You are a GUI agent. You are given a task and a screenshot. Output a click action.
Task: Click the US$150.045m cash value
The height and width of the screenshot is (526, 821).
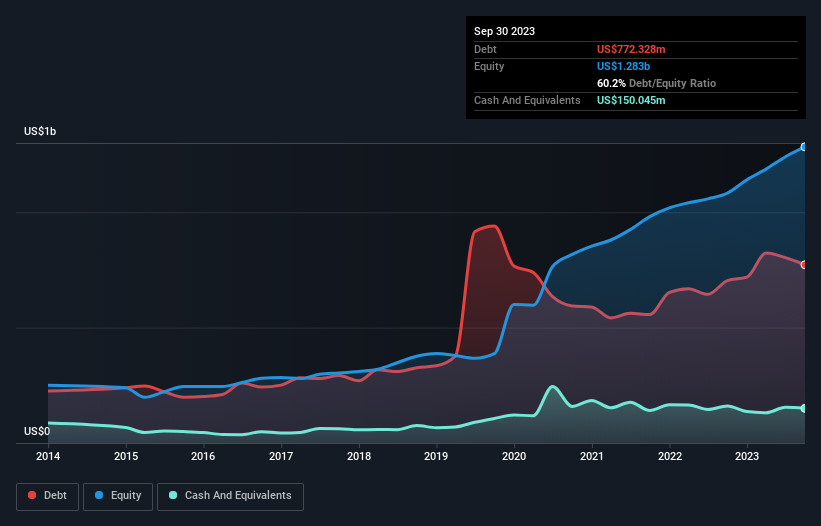(631, 100)
